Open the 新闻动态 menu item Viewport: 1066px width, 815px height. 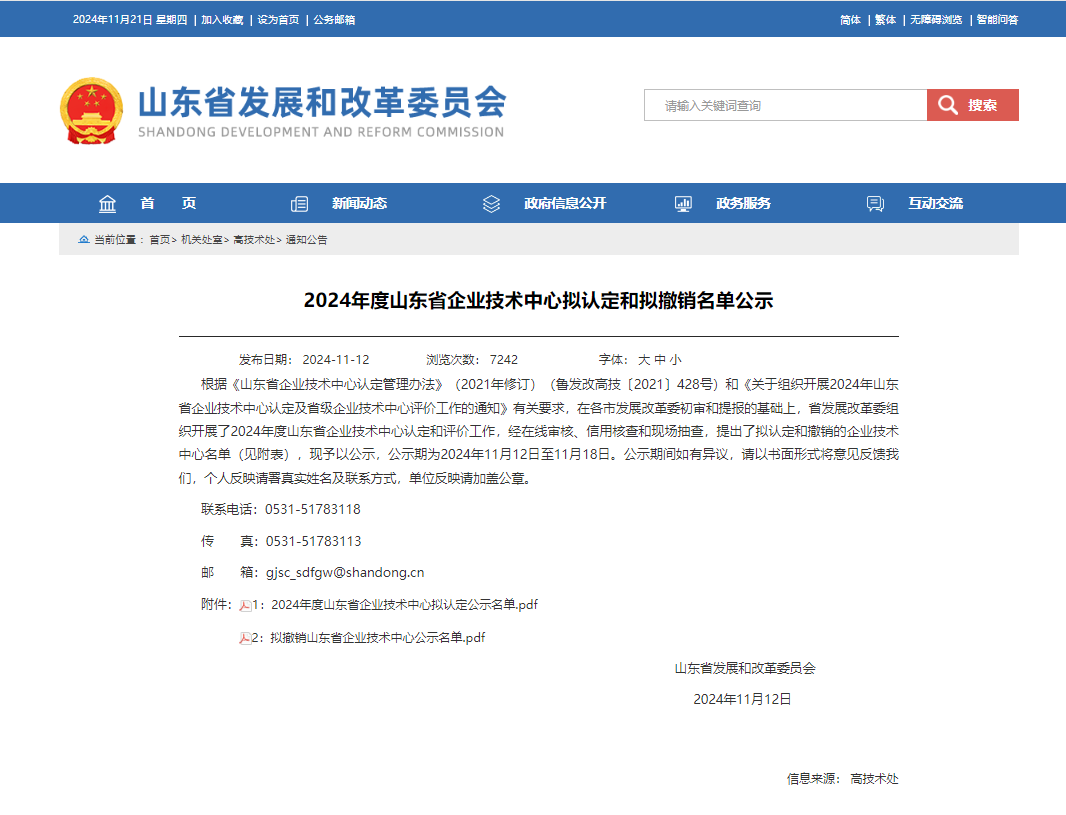click(359, 204)
